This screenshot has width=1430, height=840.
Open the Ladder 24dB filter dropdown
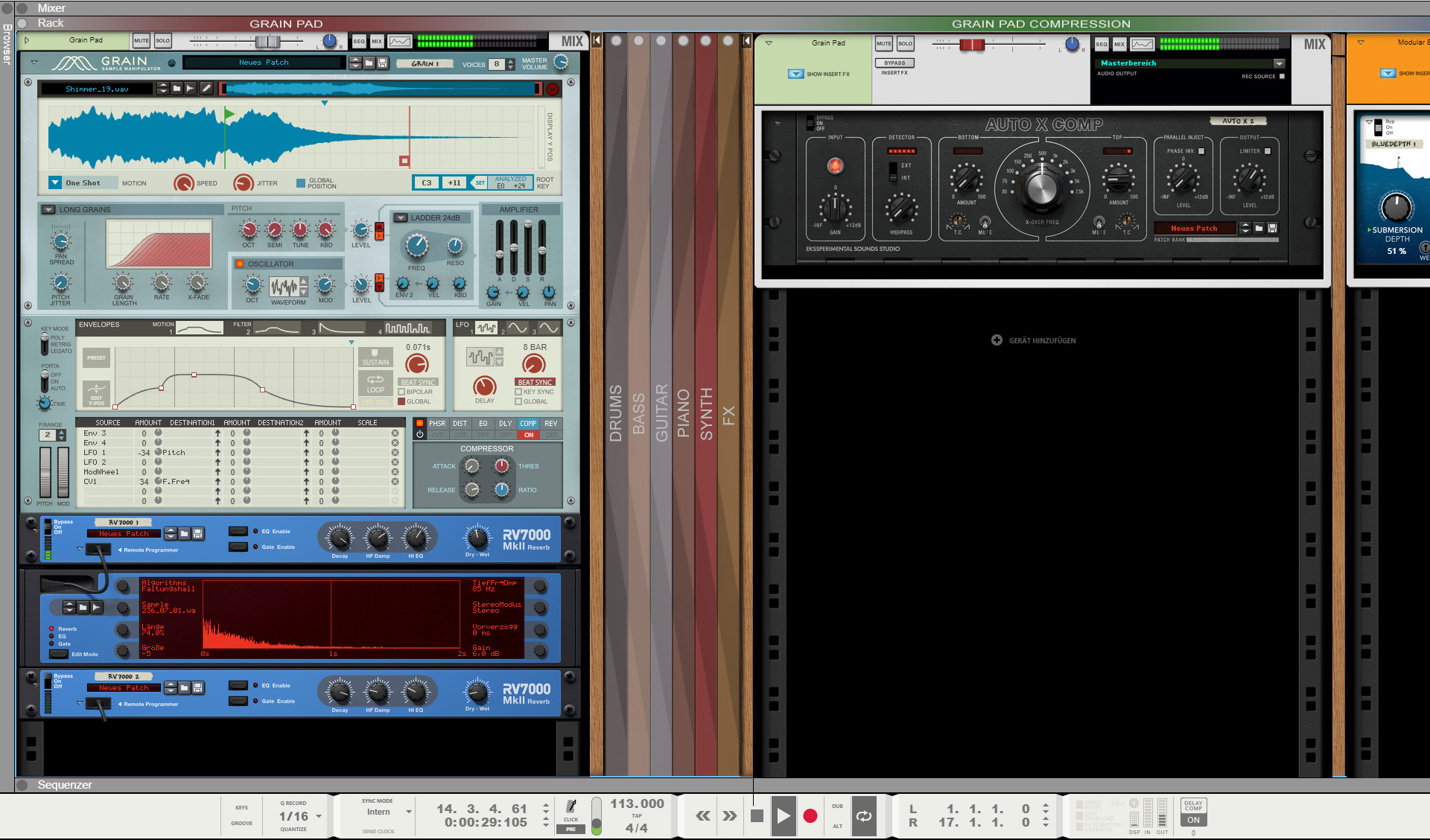tap(401, 218)
